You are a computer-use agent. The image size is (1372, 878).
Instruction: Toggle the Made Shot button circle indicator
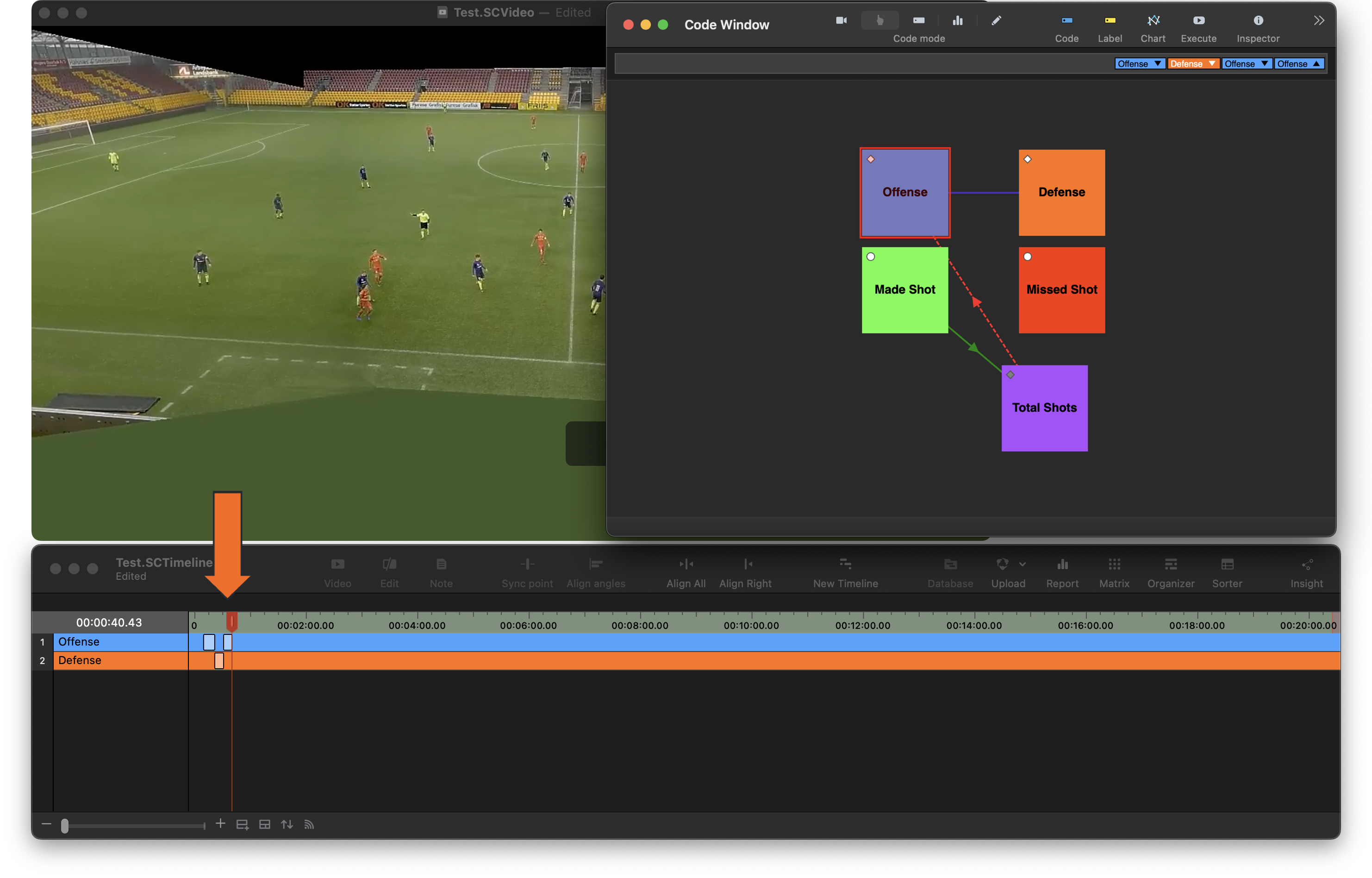[871, 257]
